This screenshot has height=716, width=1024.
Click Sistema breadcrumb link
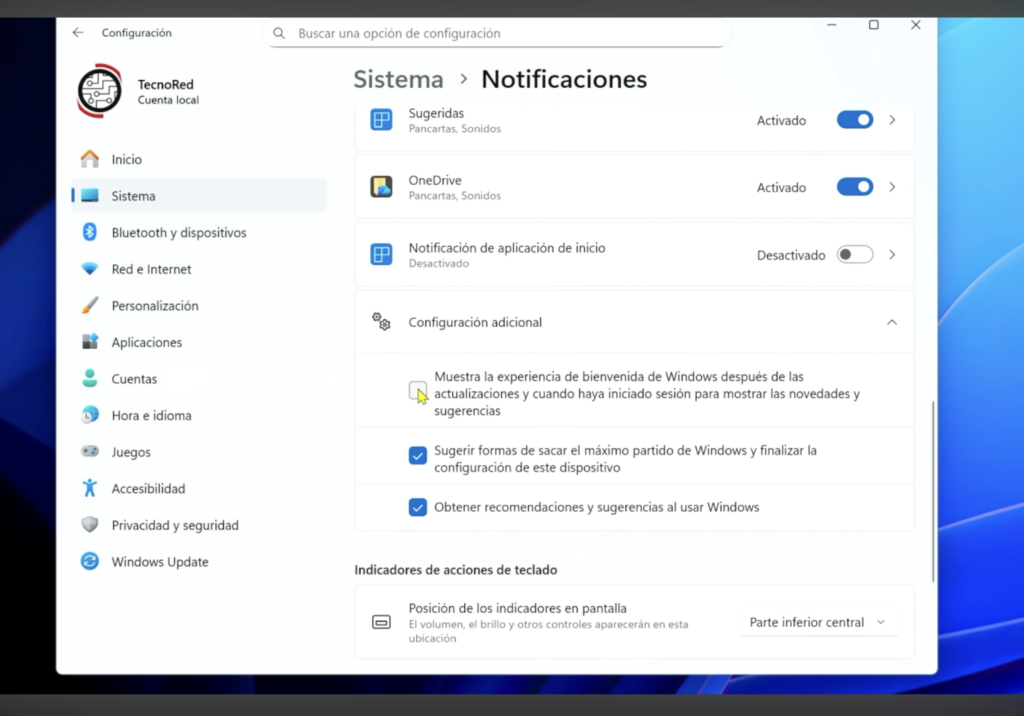pyautogui.click(x=398, y=79)
